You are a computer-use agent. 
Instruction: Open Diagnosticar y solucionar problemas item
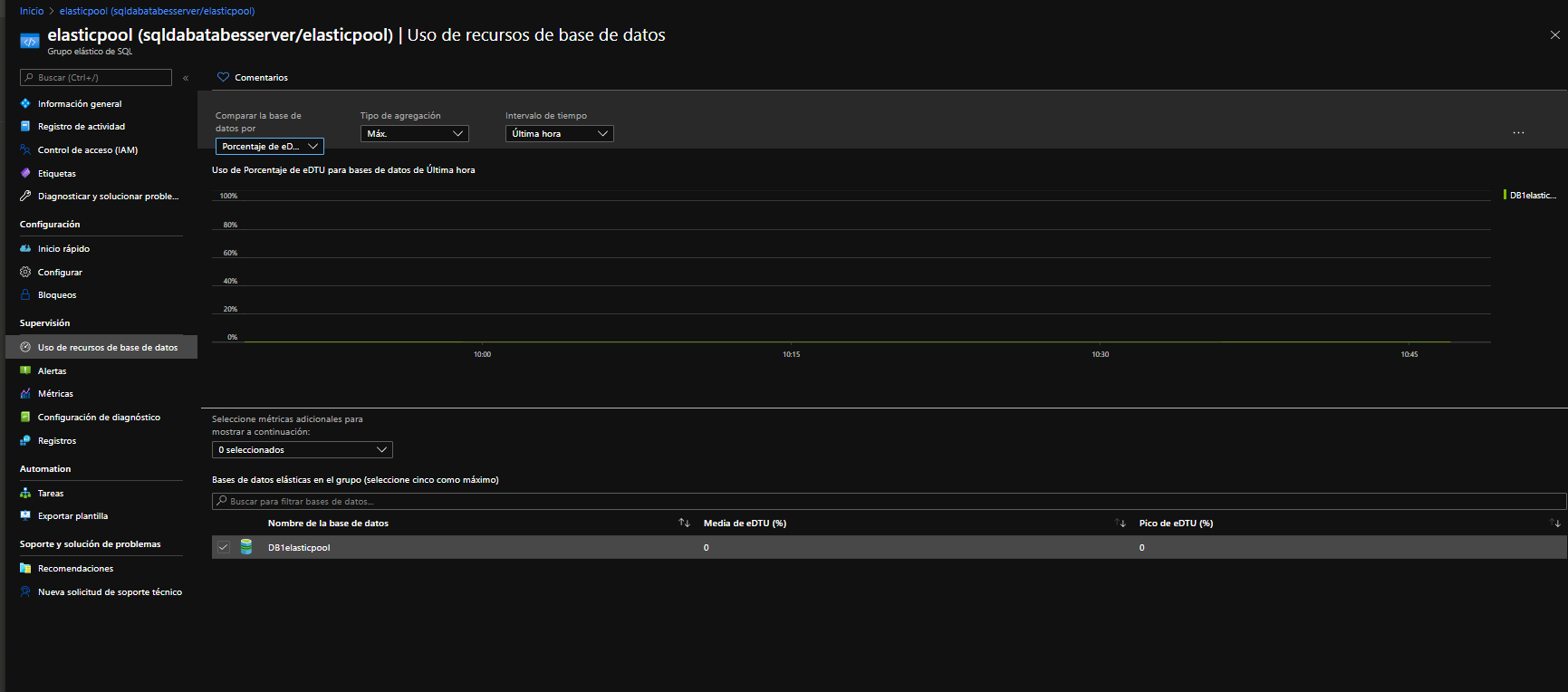108,197
